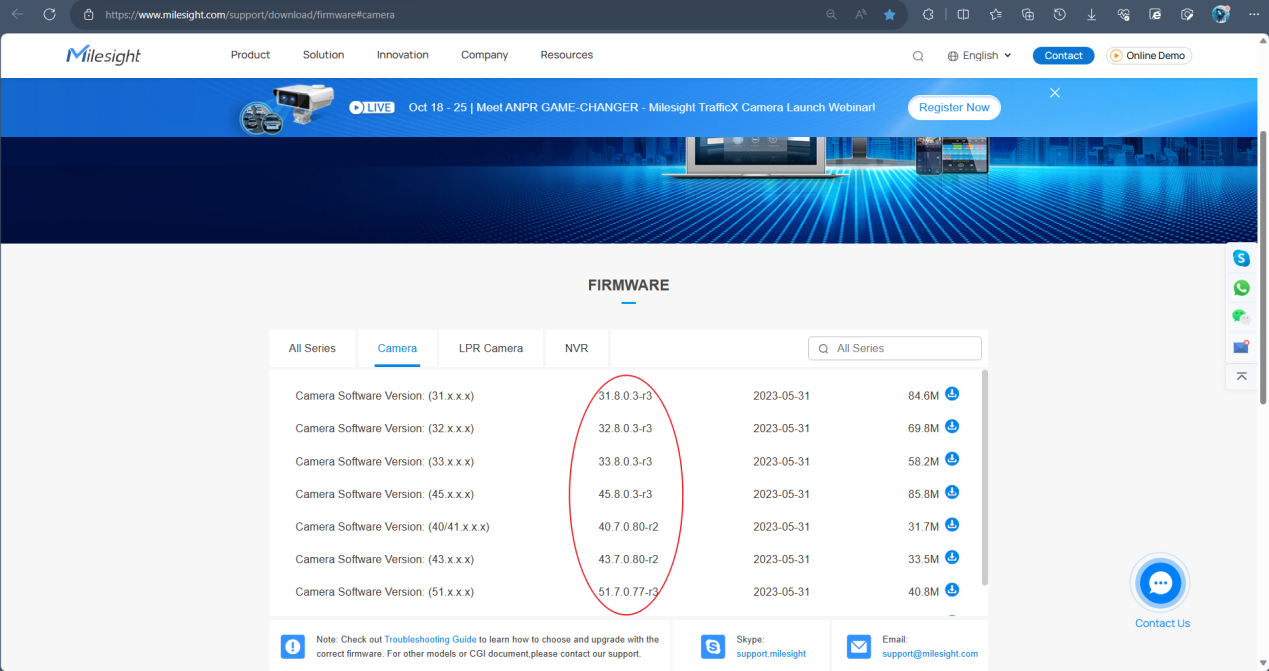Download the 40.7.0.80-r2 camera firmware
Screen dimensions: 1269x671
pyautogui.click(x=952, y=525)
